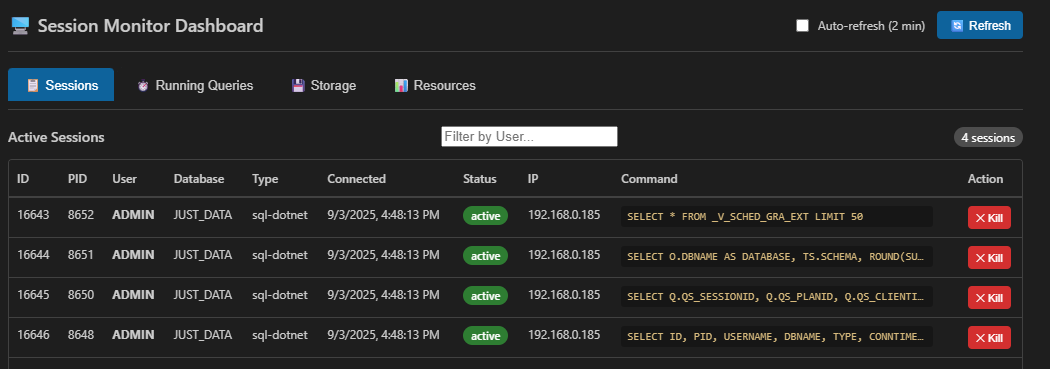Focus the Filter by User input field
This screenshot has height=369, width=1050.
coord(529,137)
